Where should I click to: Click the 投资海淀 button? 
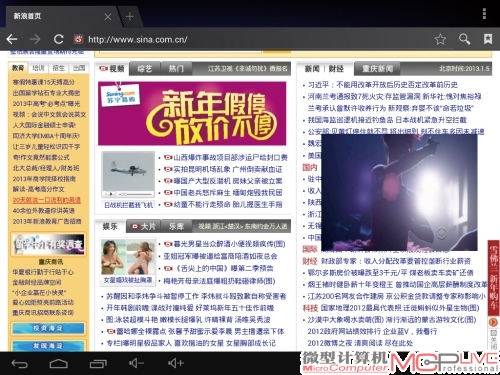pos(48,328)
